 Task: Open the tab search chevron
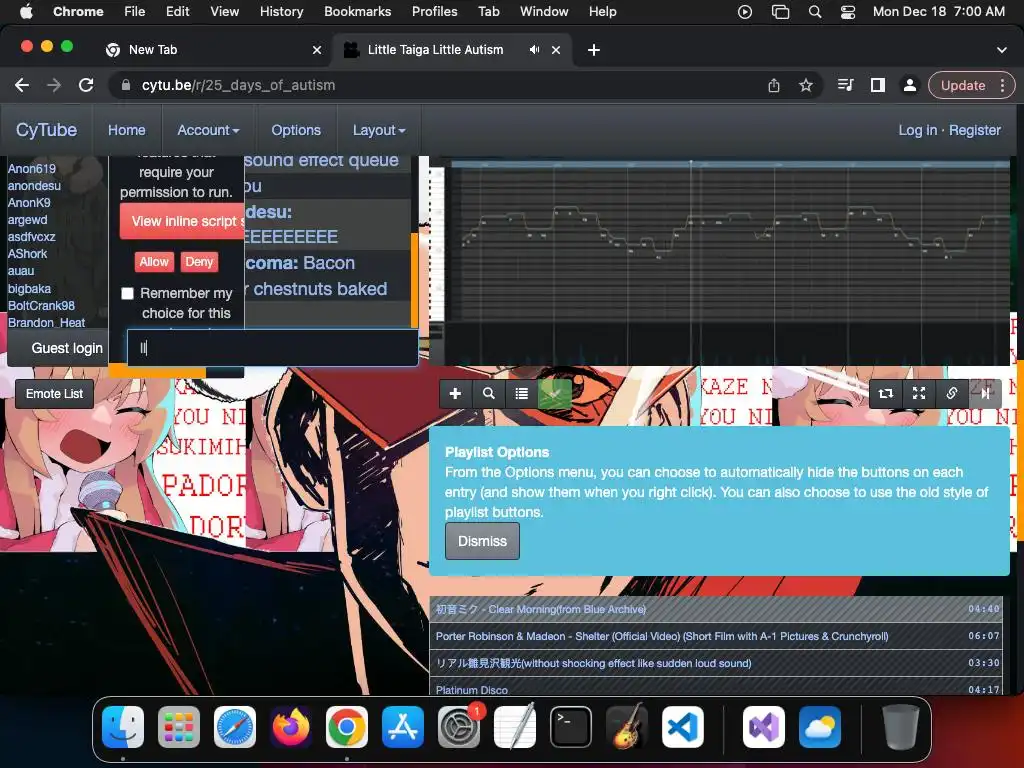[1001, 50]
